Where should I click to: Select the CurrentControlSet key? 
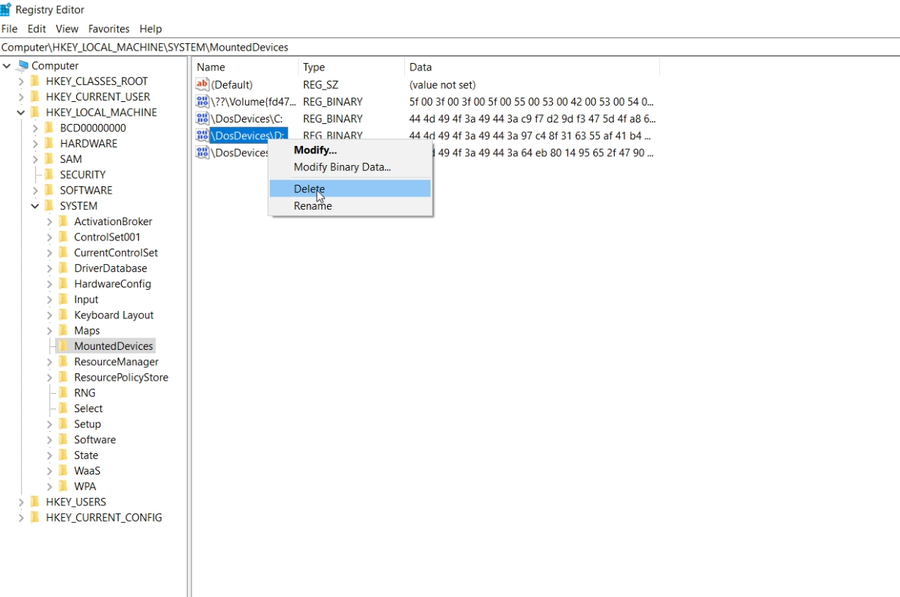(115, 253)
